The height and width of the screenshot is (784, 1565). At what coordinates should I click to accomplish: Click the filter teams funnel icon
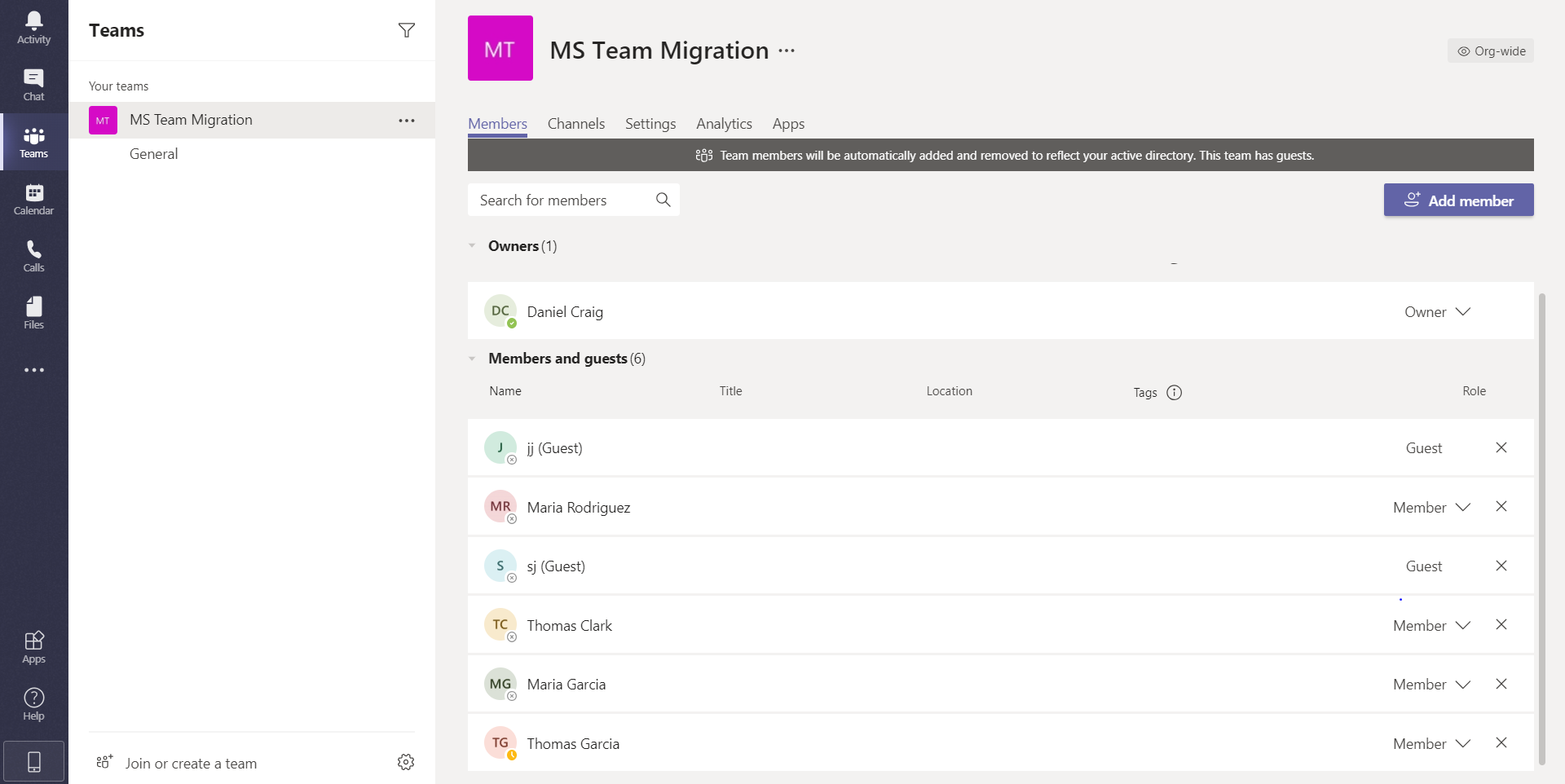406,30
